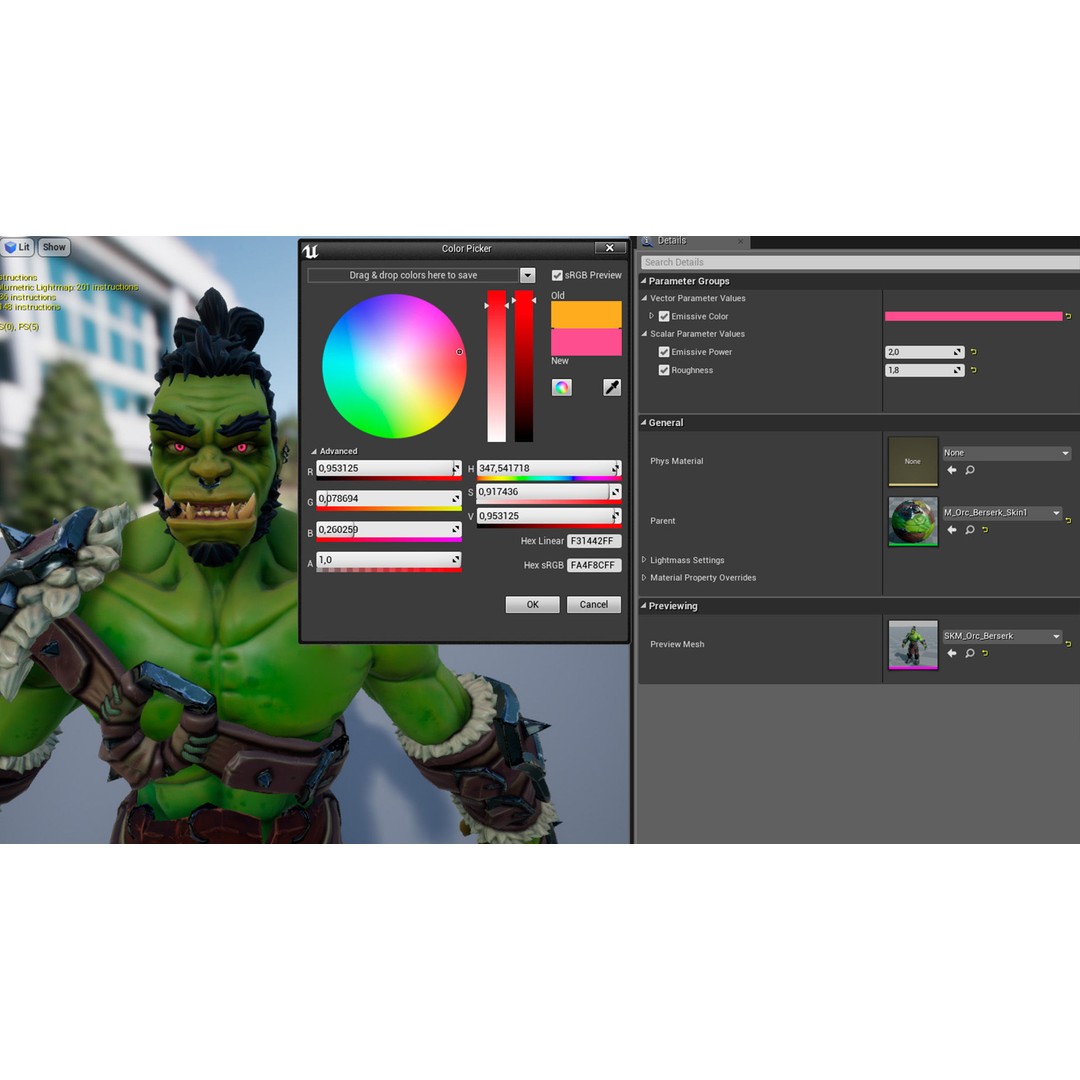Use selected asset arrow for Parent material
This screenshot has height=1080, width=1080.
[952, 530]
